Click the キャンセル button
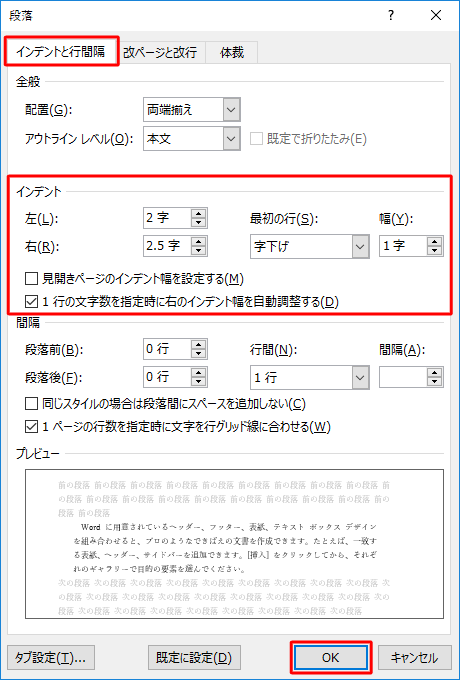Screen dimensions: 460x680 coord(415,657)
